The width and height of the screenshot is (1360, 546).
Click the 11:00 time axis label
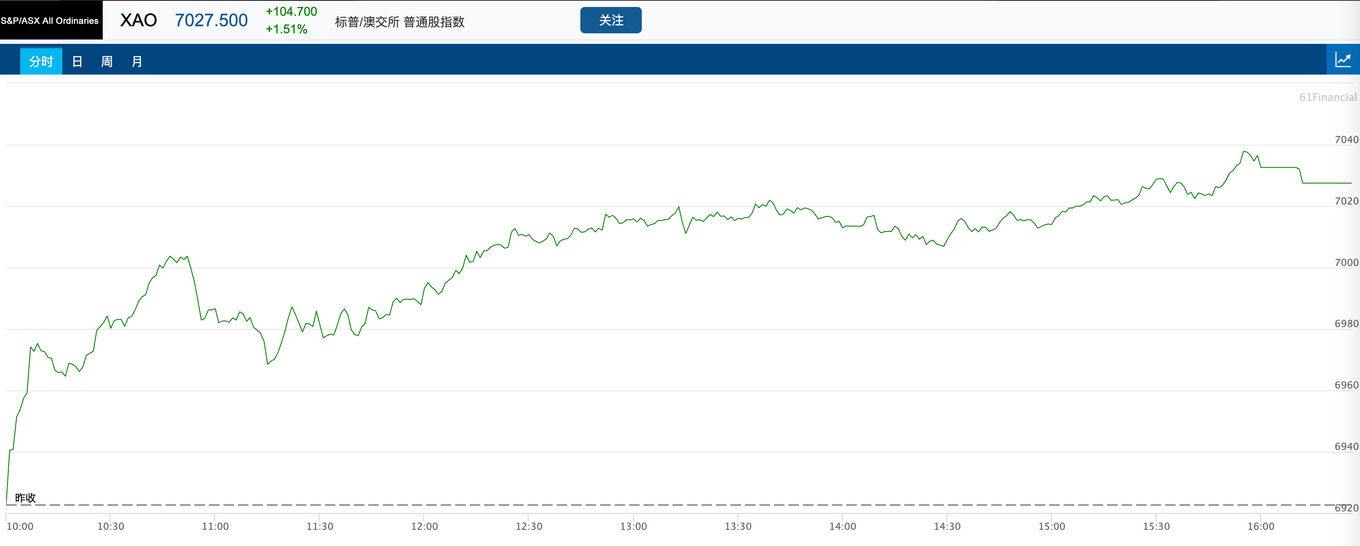pyautogui.click(x=215, y=526)
